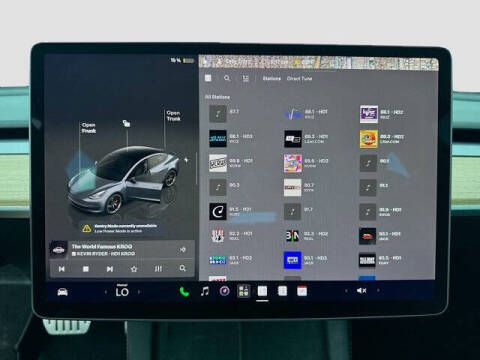The height and width of the screenshot is (360, 480).
Task: Tap Open Trunk on car view
Action: (173, 116)
